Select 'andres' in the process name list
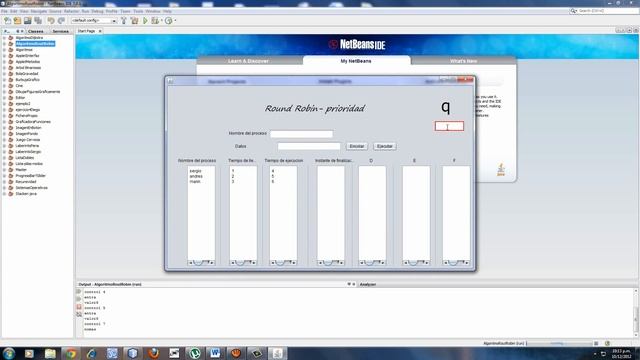 (196, 176)
